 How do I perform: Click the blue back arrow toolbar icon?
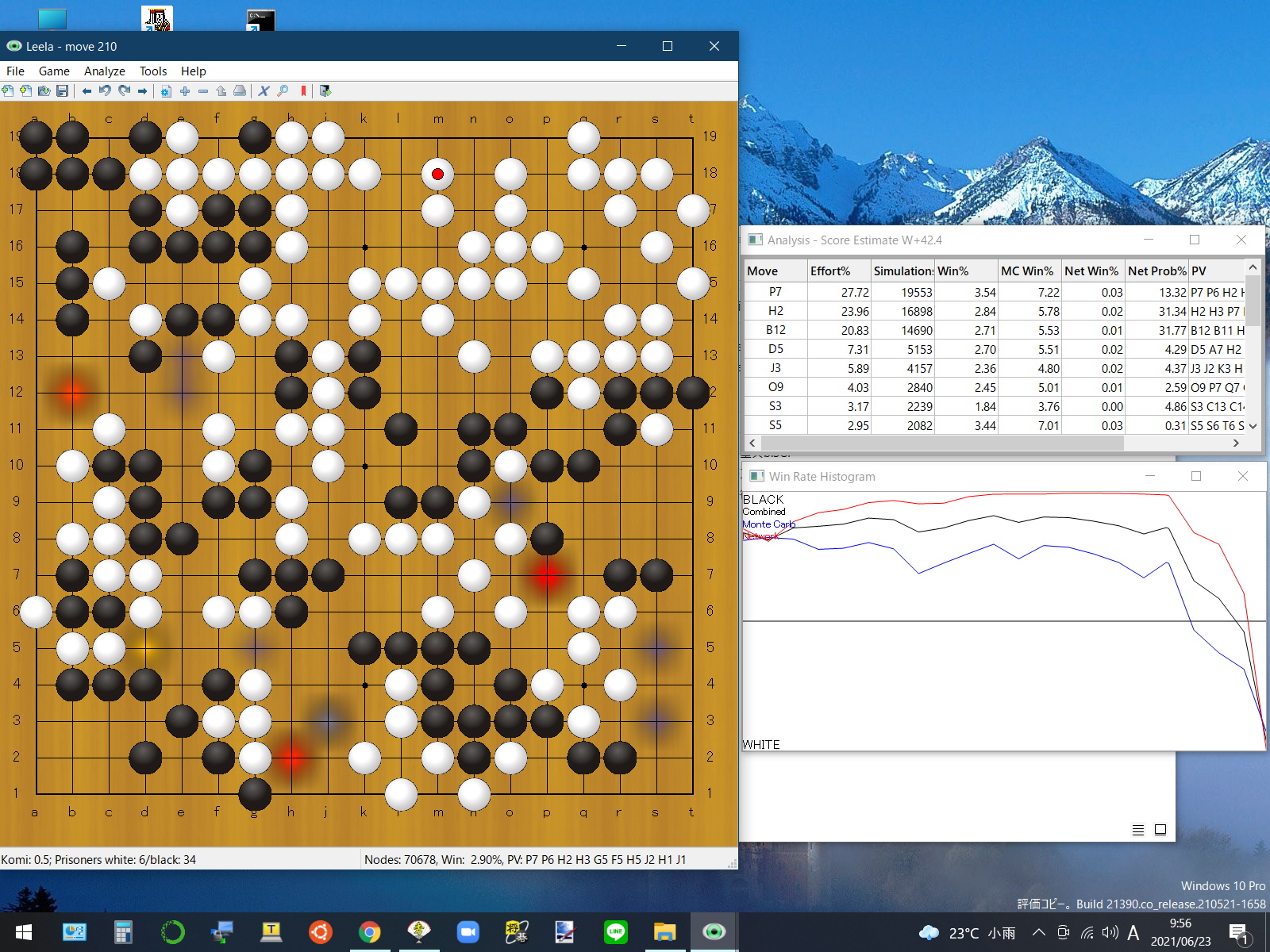[87, 91]
